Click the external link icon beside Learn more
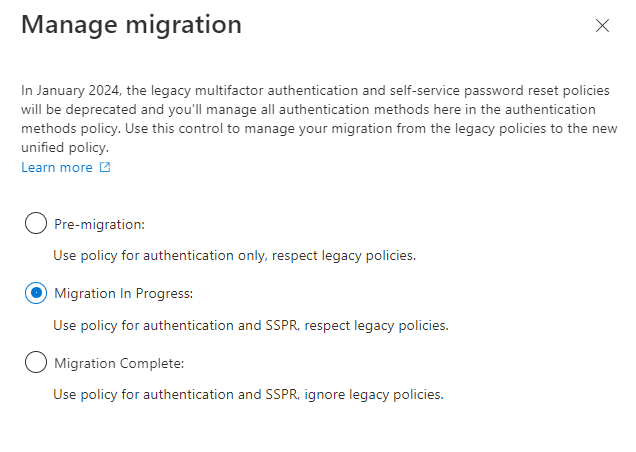Viewport: 636px width, 452px height. [x=105, y=167]
